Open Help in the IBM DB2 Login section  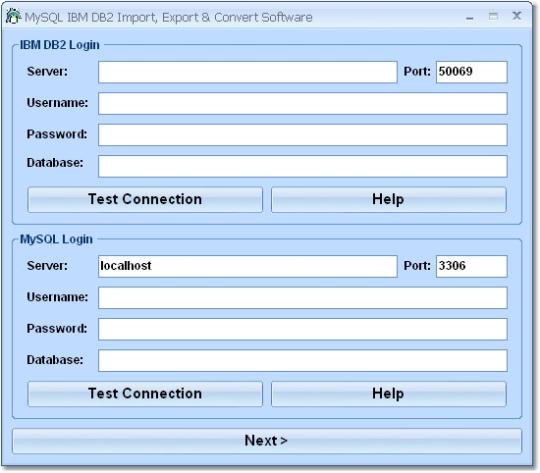tap(388, 199)
